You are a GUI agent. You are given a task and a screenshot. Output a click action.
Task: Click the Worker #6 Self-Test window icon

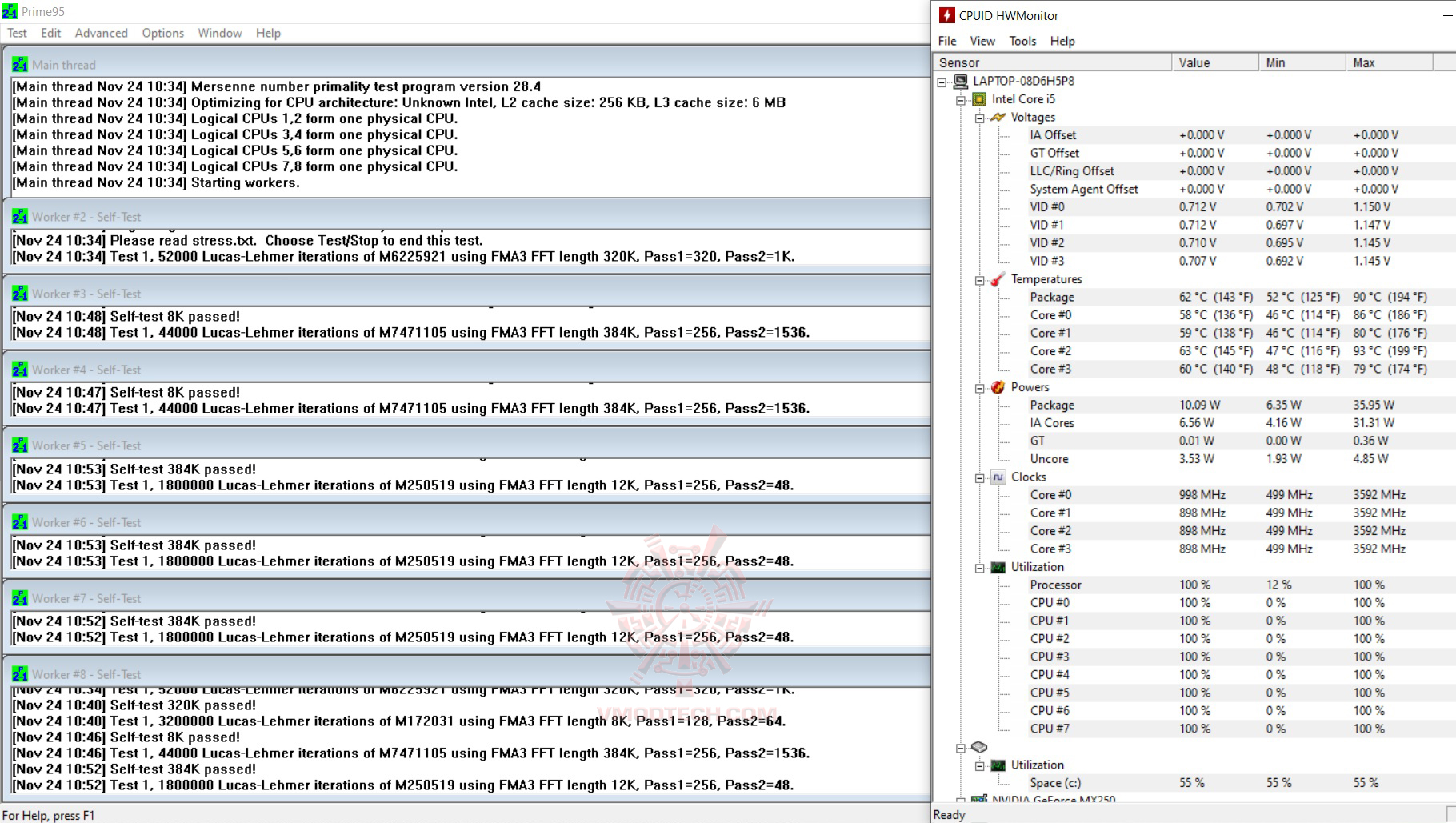click(20, 522)
